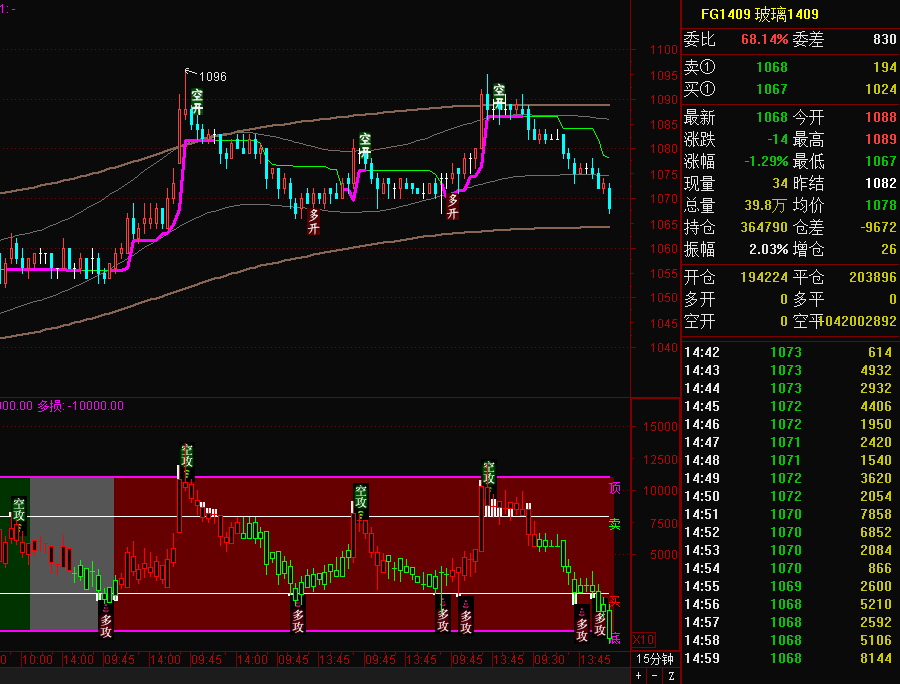Click the Z button below 15分钟
Viewport: 900px width, 684px height.
(x=671, y=676)
